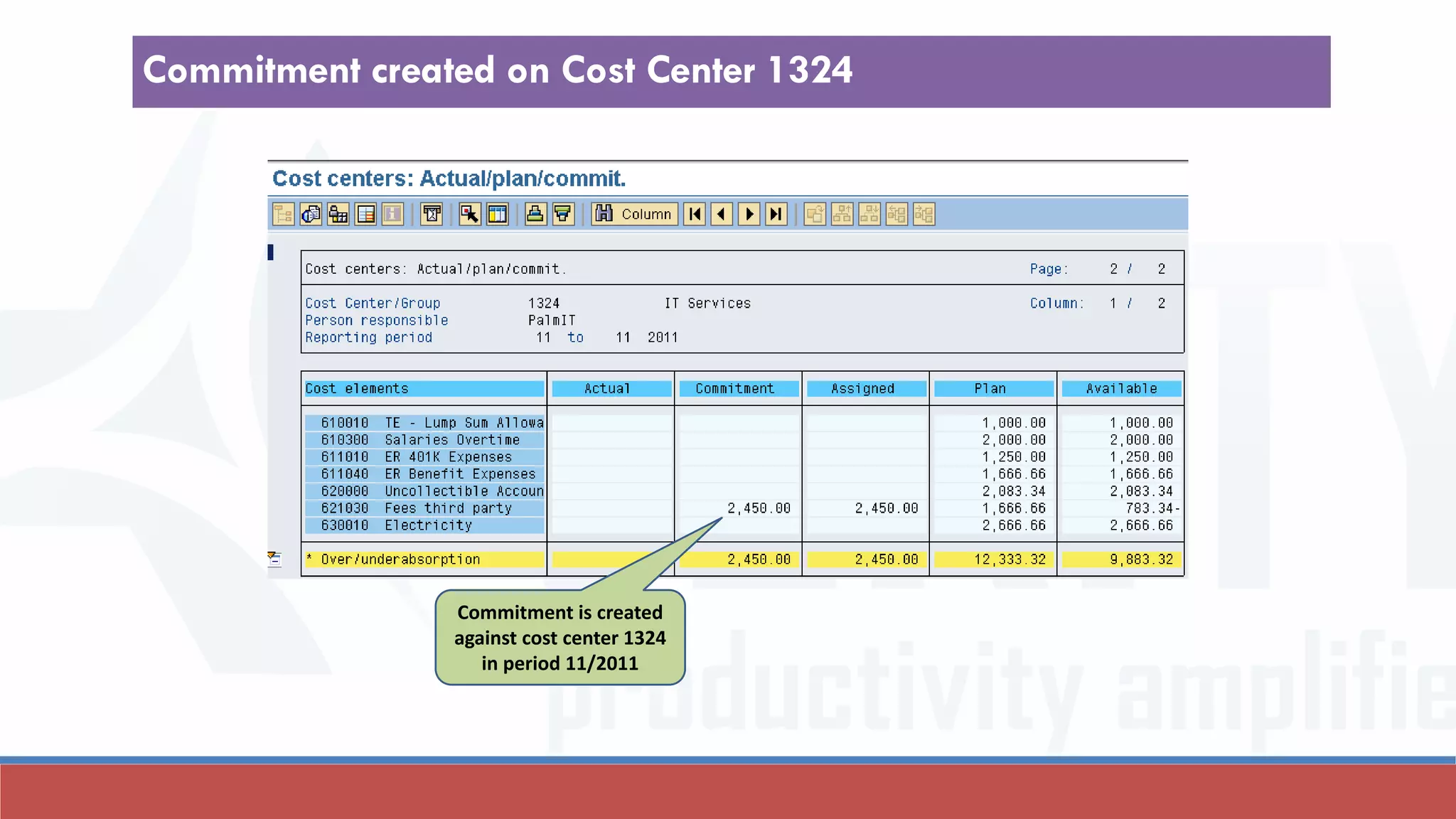Screen dimensions: 1456x819
Task: Click the globe-and-documents toolbar icon
Action: [311, 214]
